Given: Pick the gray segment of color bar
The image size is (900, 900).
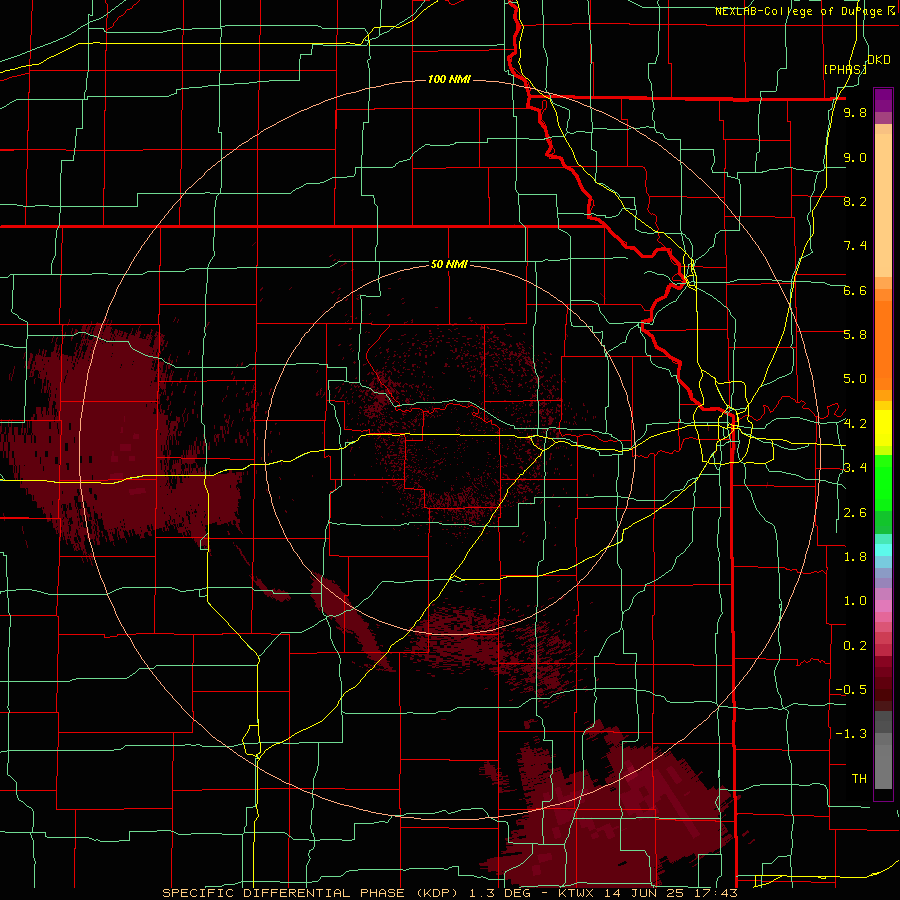Looking at the screenshot, I should point(883,752).
